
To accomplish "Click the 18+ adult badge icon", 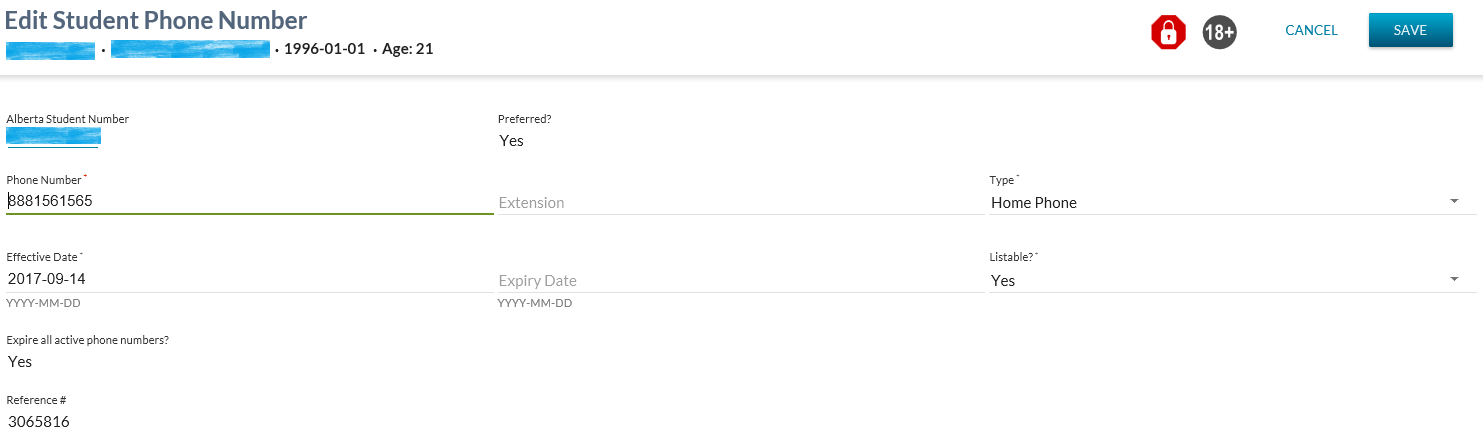I will click(x=1219, y=32).
